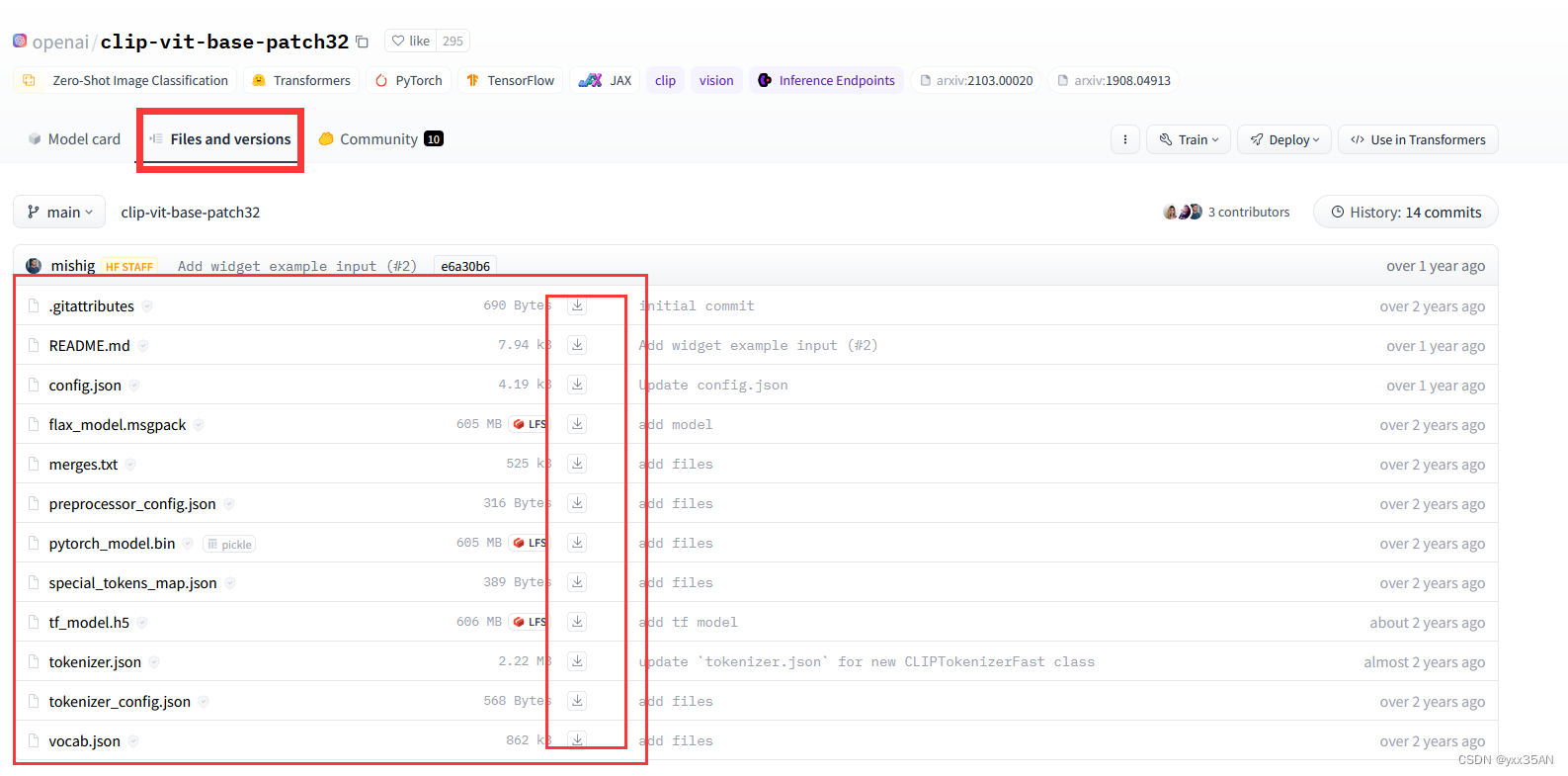Image resolution: width=1568 pixels, height=776 pixels.
Task: Click the security badge next to README.md
Action: pyautogui.click(x=143, y=346)
